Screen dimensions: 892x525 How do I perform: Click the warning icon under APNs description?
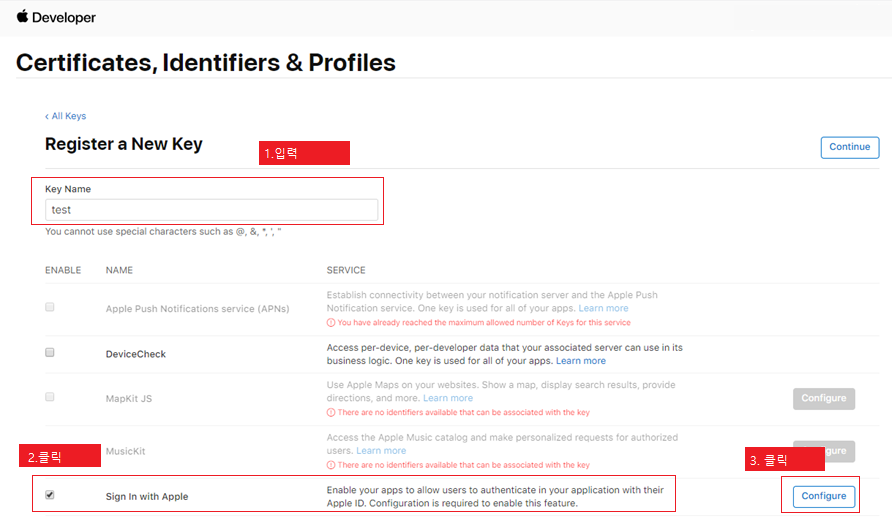331,323
